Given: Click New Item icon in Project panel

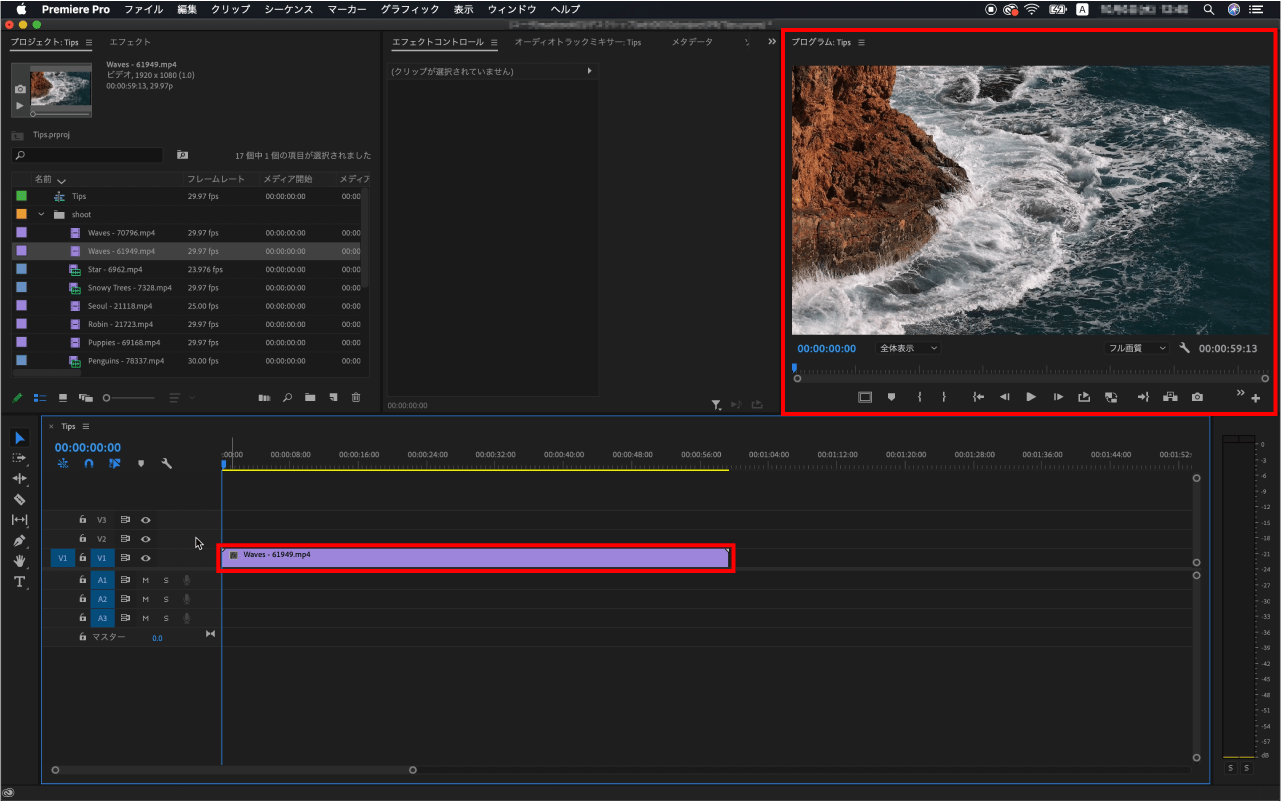Looking at the screenshot, I should click(x=333, y=398).
